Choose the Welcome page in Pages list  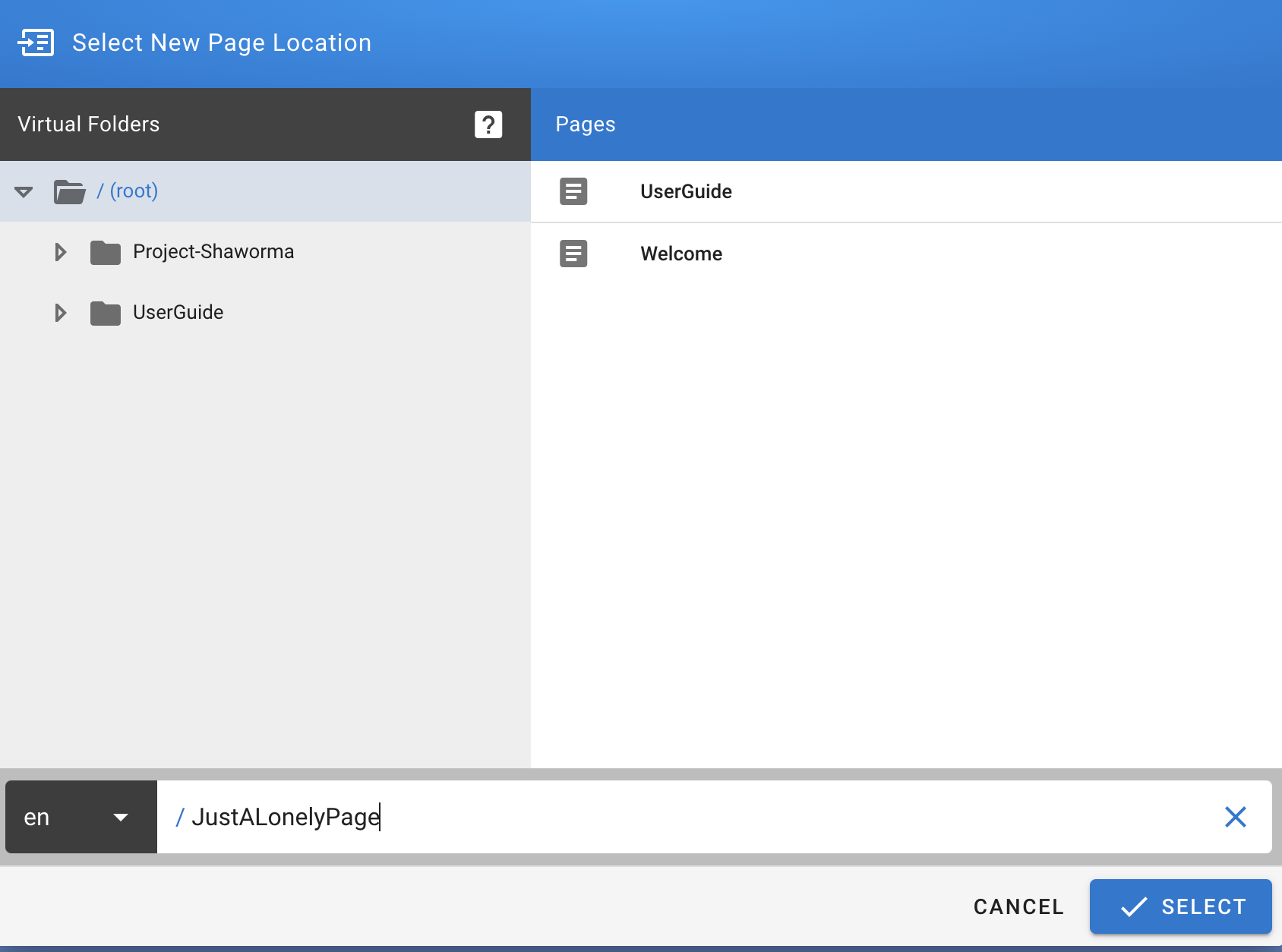pos(681,254)
